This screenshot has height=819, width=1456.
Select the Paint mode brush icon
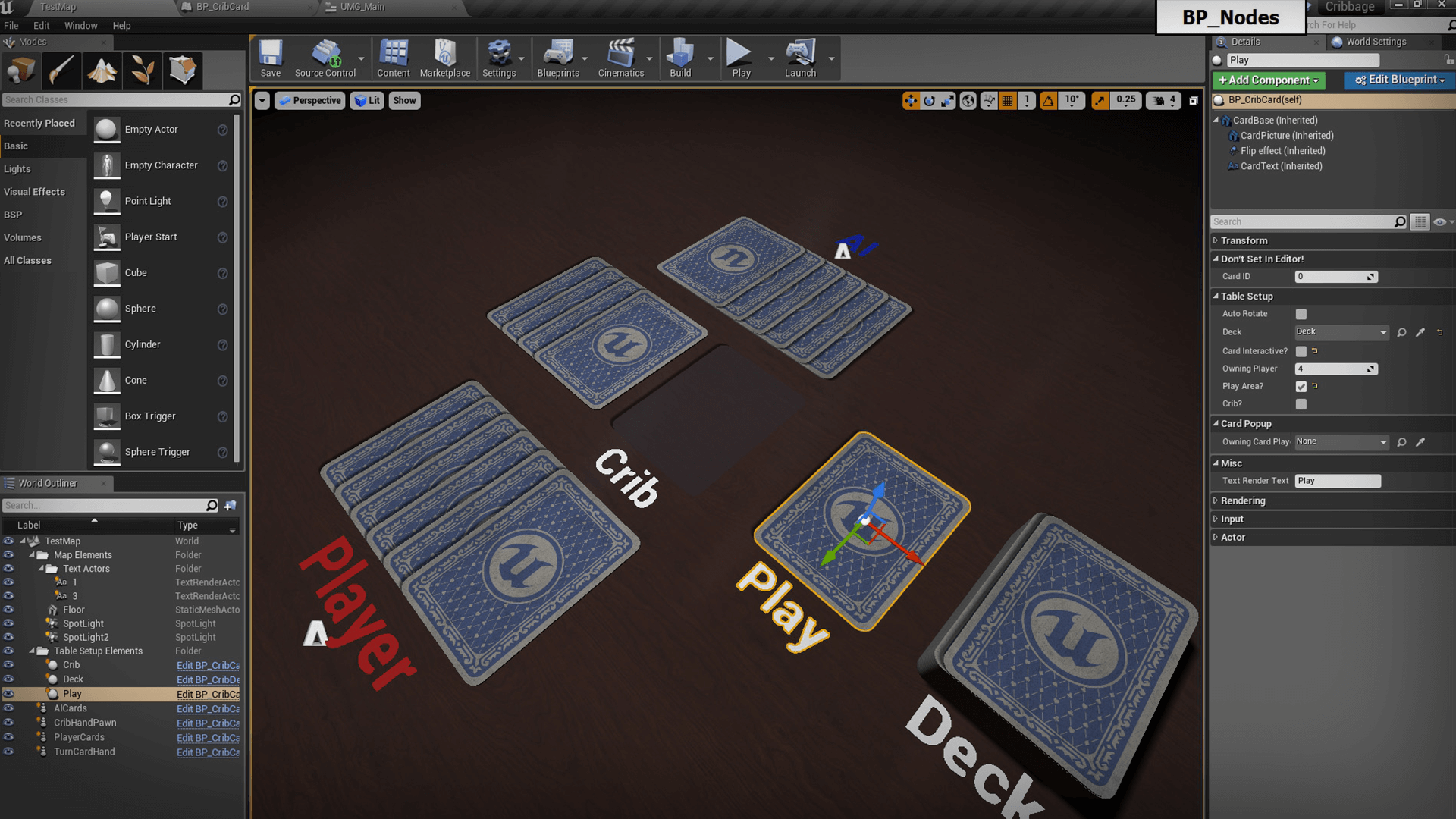[61, 71]
